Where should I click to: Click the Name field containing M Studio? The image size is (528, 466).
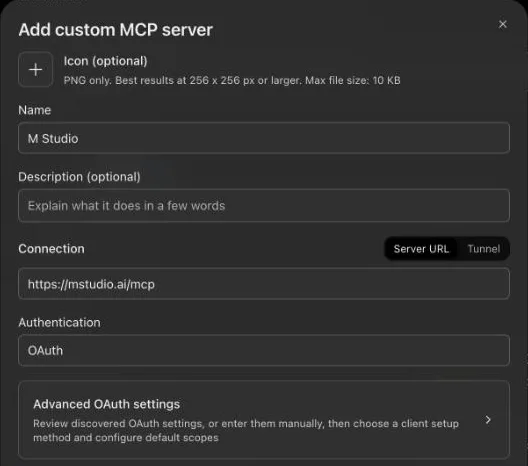tap(264, 138)
